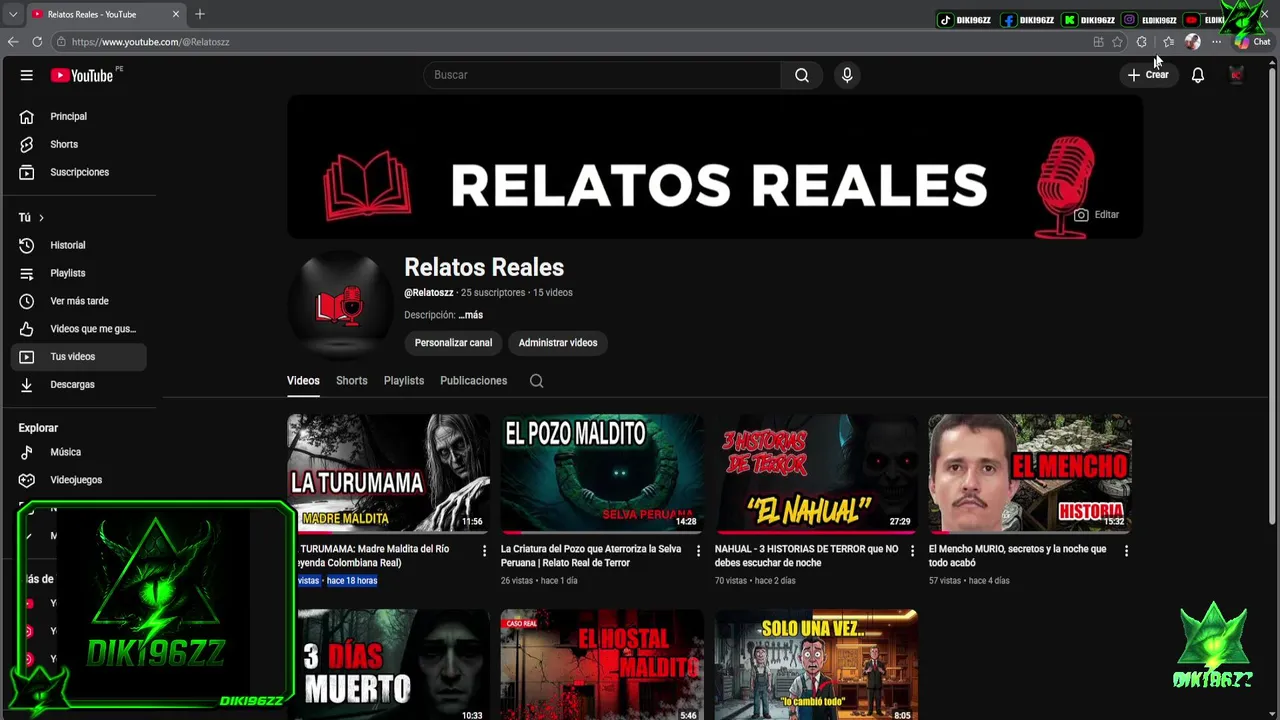Open browser tab list dropdown
The image size is (1280, 720).
[x=12, y=14]
